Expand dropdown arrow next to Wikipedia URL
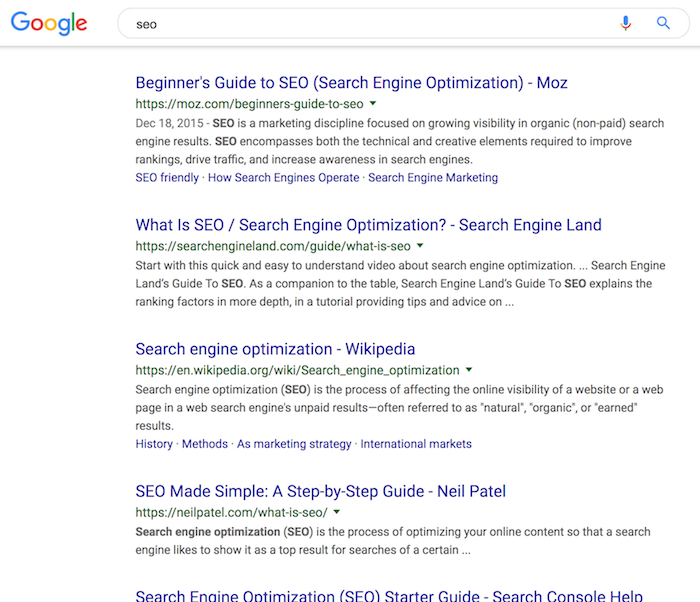This screenshot has width=700, height=602. [x=469, y=370]
